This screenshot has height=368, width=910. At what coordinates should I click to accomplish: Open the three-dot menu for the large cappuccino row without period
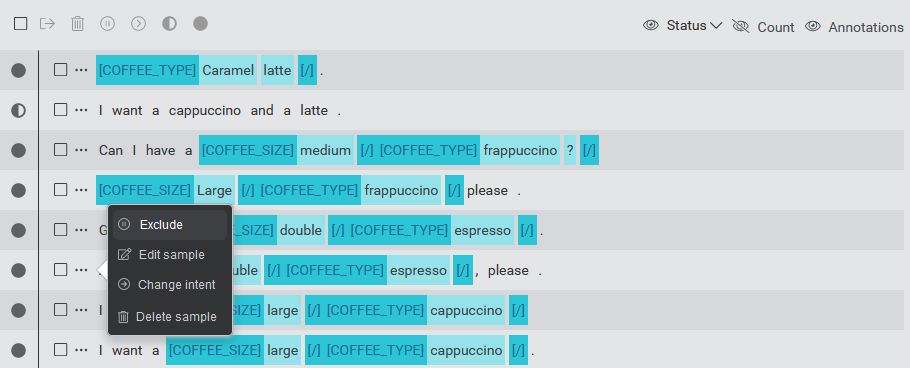(81, 310)
